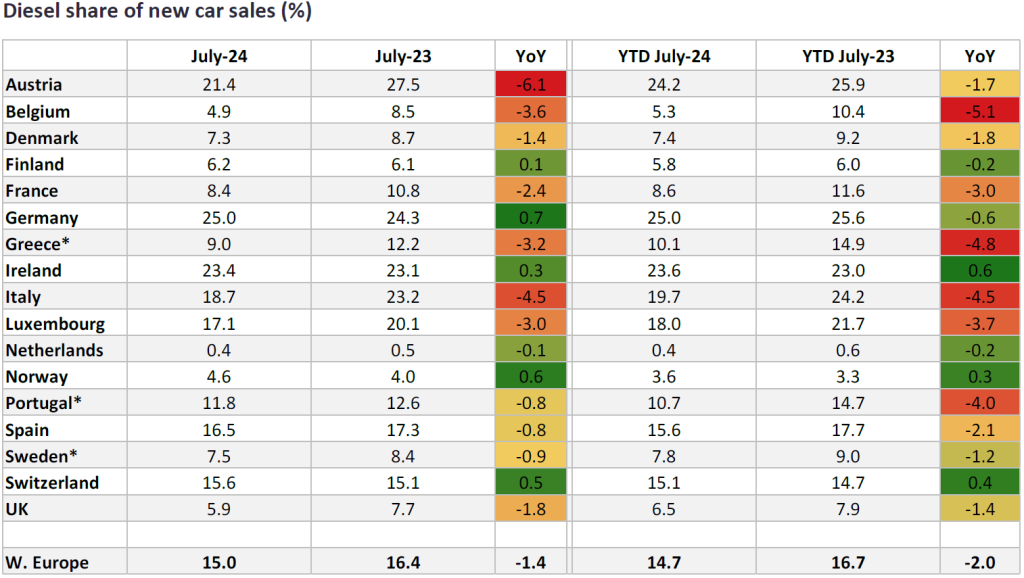
Task: Select W. Europe's July-24 value 15.0
Action: click(219, 563)
